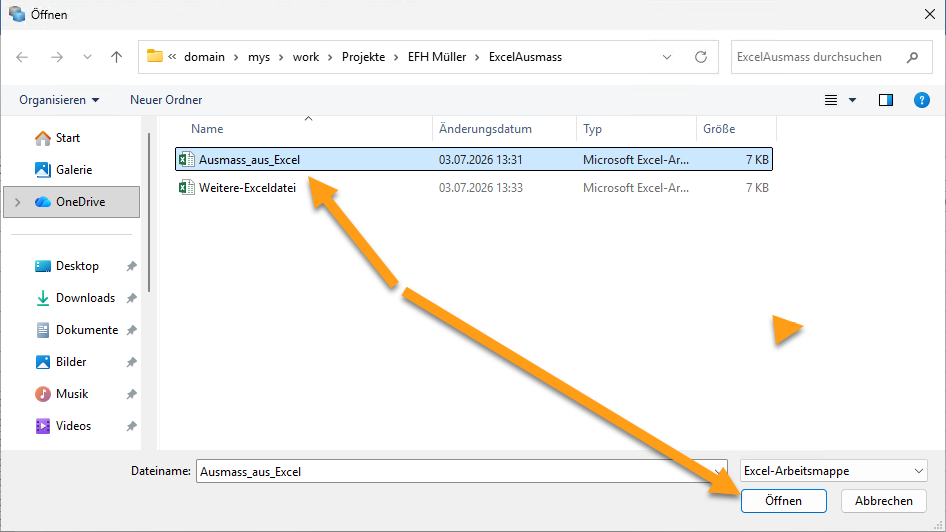946x532 pixels.
Task: Edit the Dateiname text field
Action: tap(462, 472)
